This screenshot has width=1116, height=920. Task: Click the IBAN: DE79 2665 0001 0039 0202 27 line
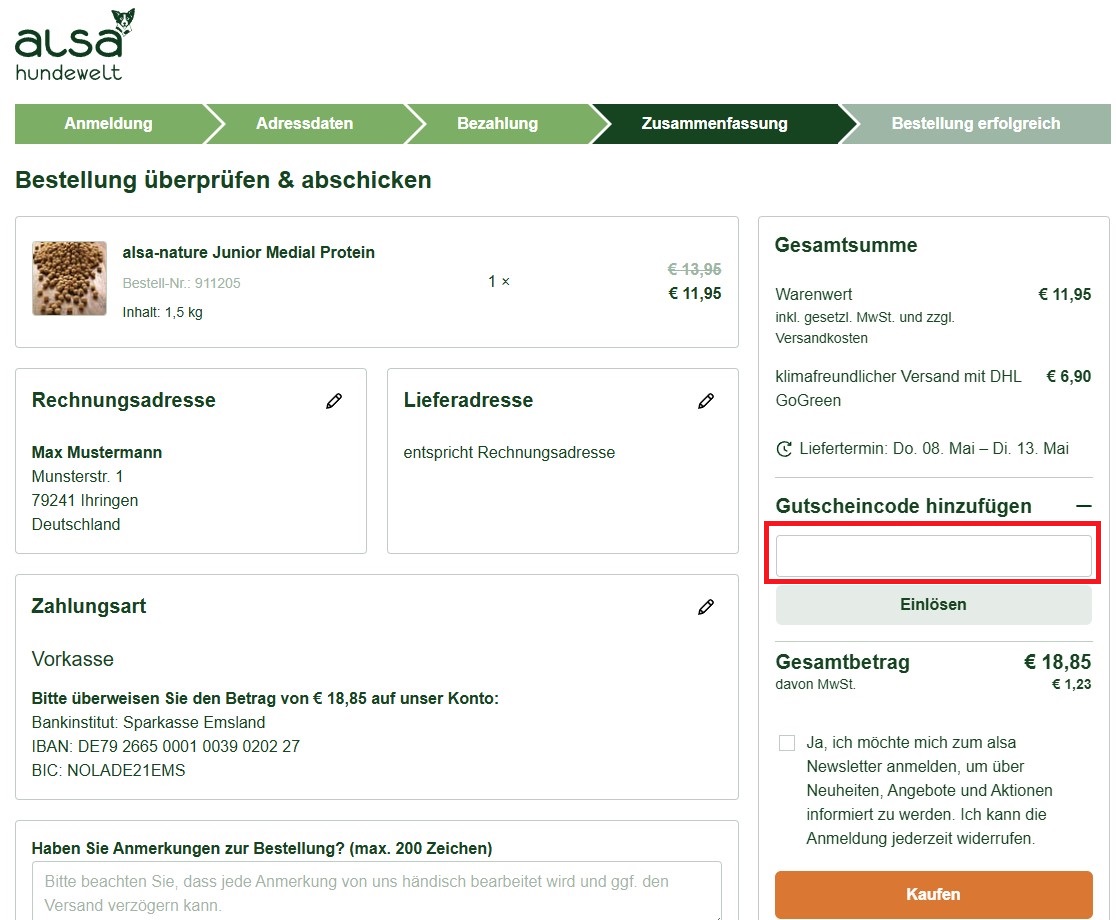coord(166,746)
